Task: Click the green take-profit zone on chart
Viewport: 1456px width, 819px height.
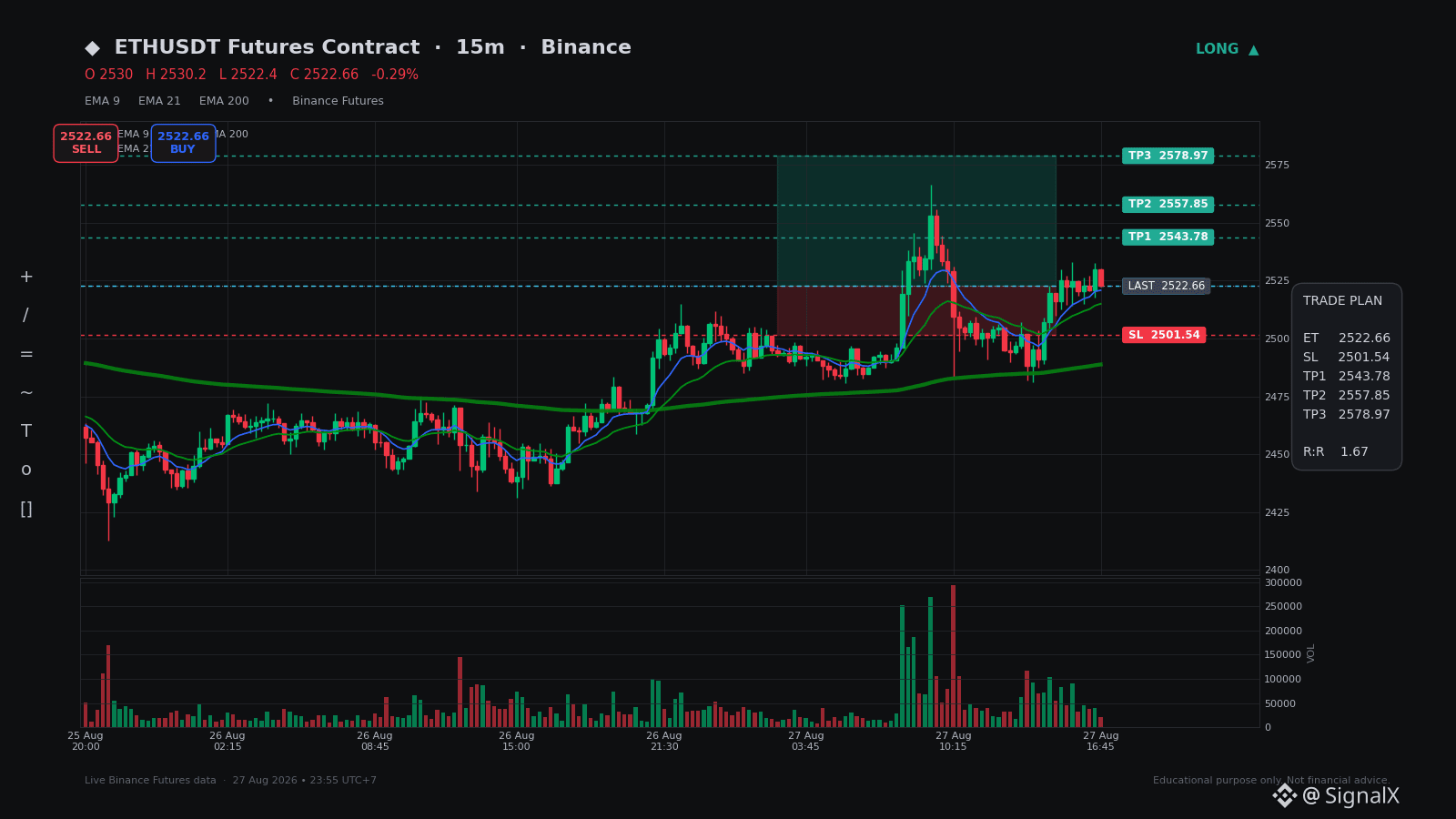Action: tap(916, 221)
